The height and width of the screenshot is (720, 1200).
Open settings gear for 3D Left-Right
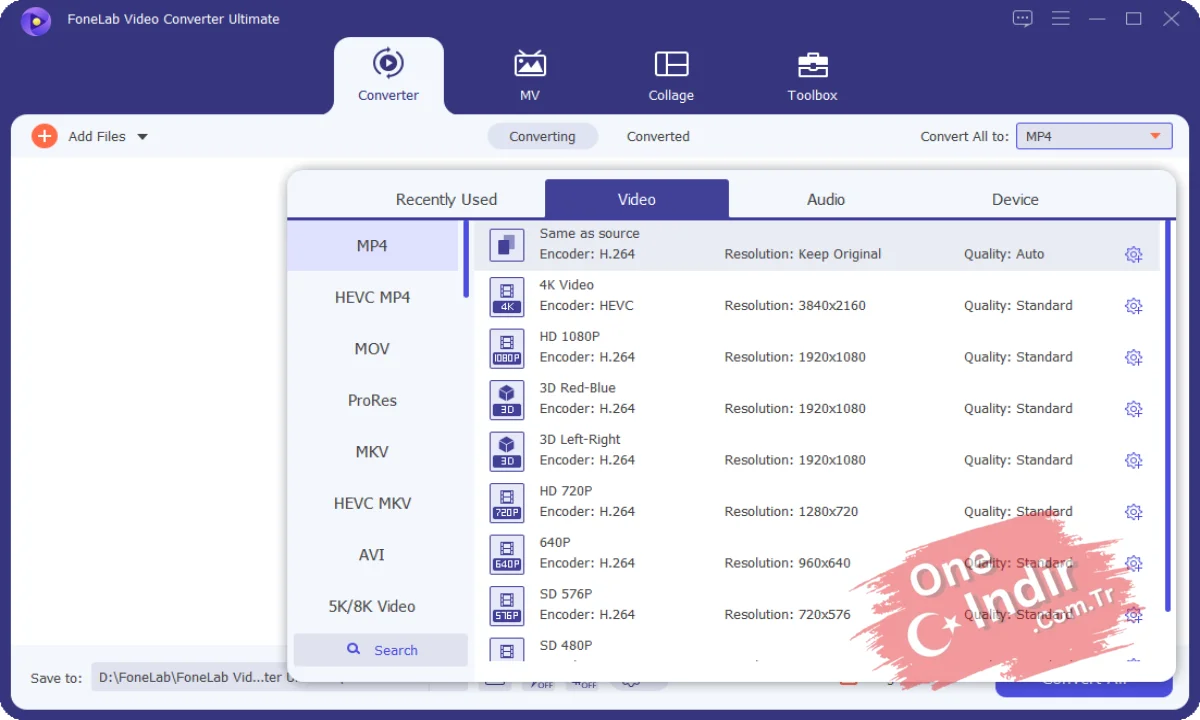pos(1133,460)
